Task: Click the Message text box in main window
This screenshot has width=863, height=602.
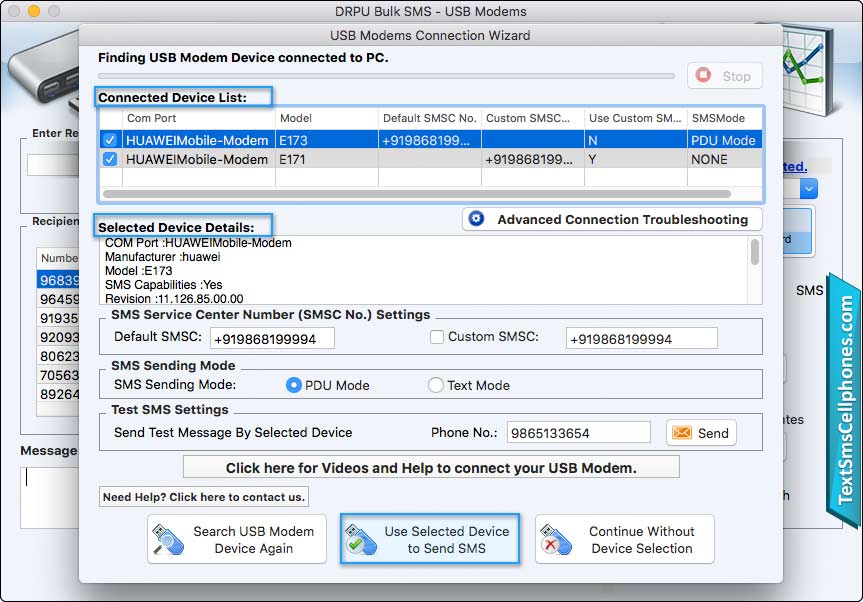Action: click(50, 497)
